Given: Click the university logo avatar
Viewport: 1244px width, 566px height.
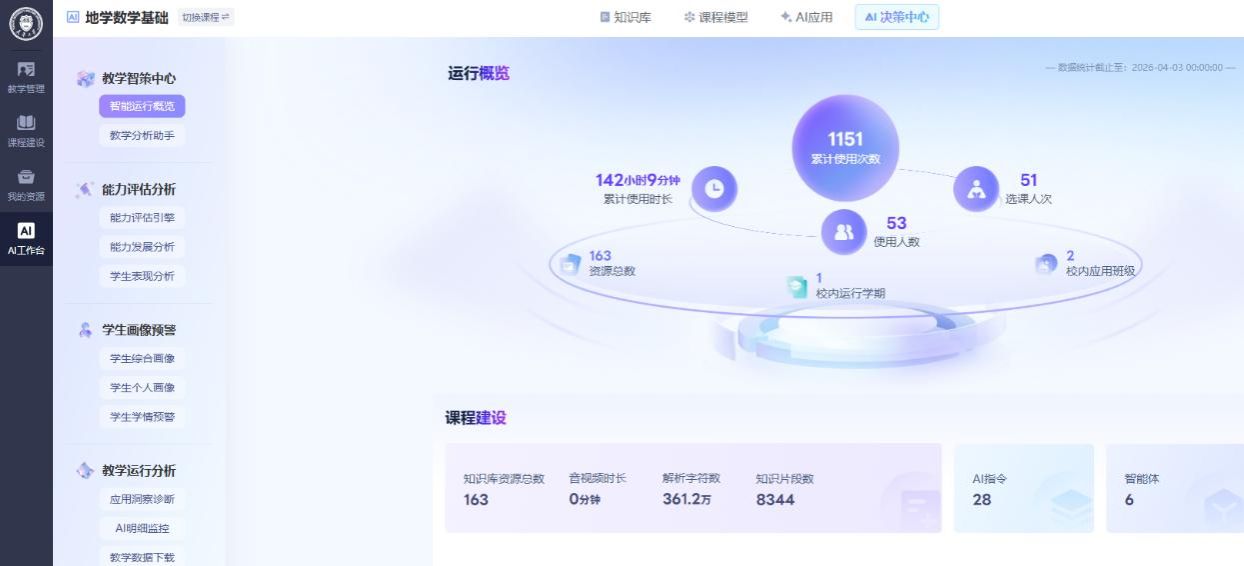Looking at the screenshot, I should coord(26,21).
